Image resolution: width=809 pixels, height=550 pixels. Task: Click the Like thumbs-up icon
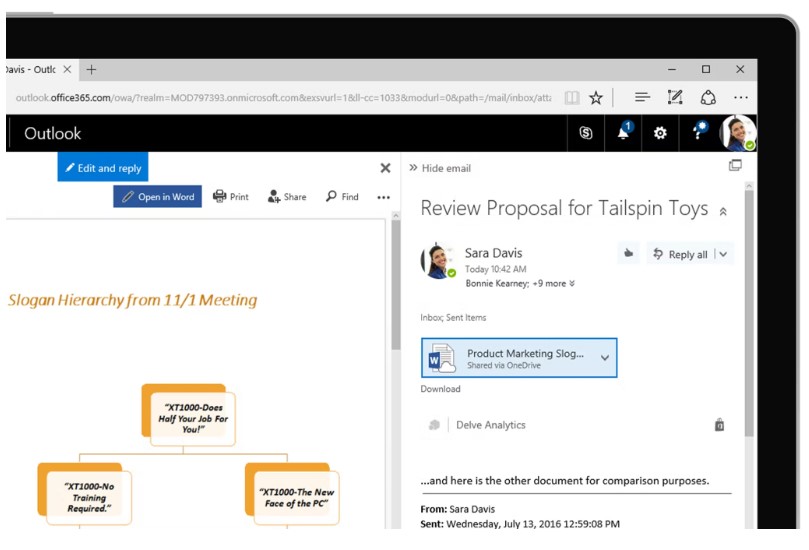click(x=628, y=253)
